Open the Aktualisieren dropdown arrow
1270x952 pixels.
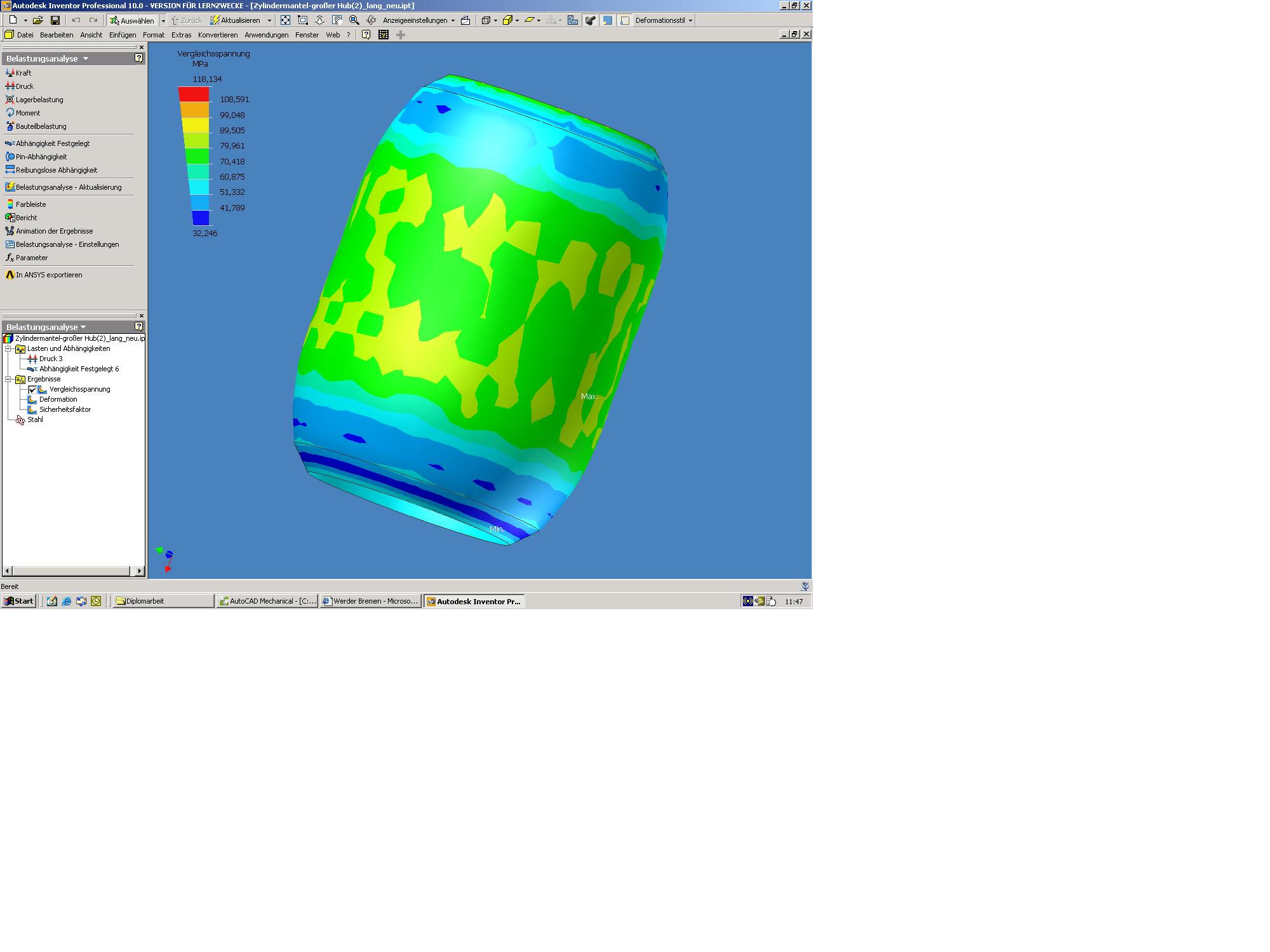pos(269,20)
